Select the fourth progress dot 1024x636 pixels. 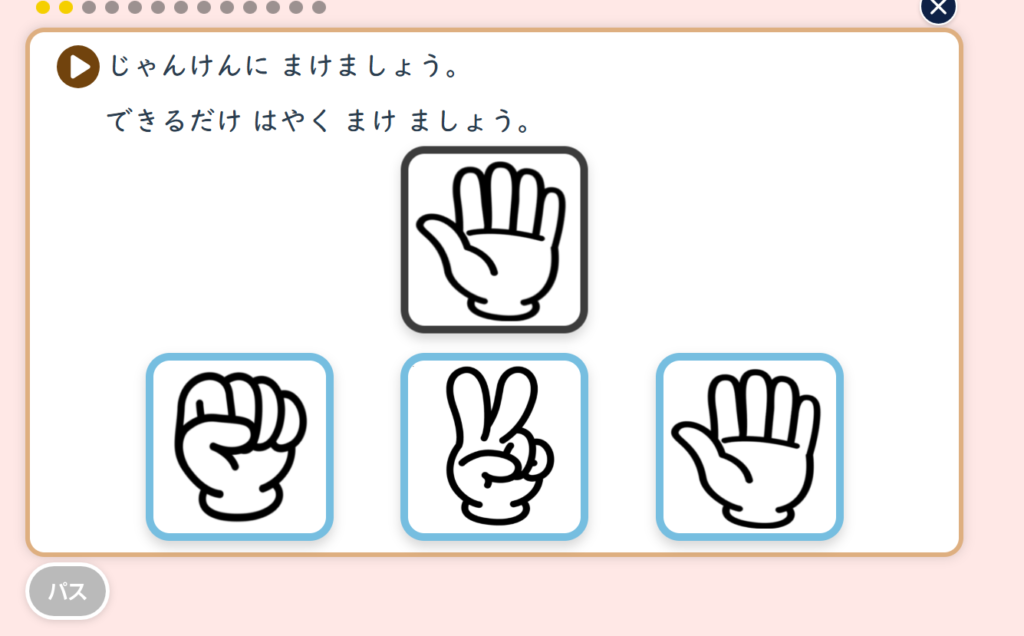pos(112,7)
